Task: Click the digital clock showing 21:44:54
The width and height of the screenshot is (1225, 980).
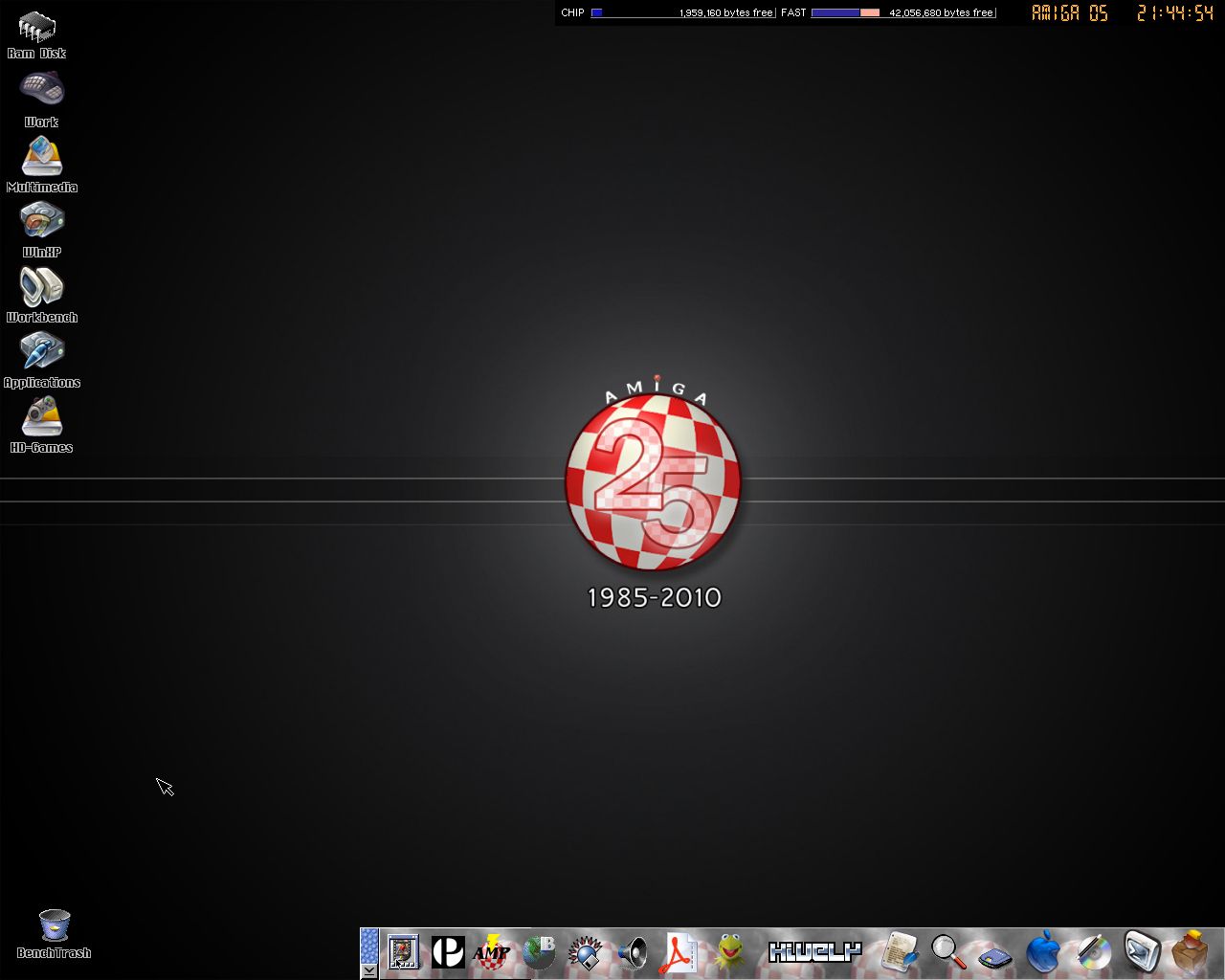Action: (1175, 13)
